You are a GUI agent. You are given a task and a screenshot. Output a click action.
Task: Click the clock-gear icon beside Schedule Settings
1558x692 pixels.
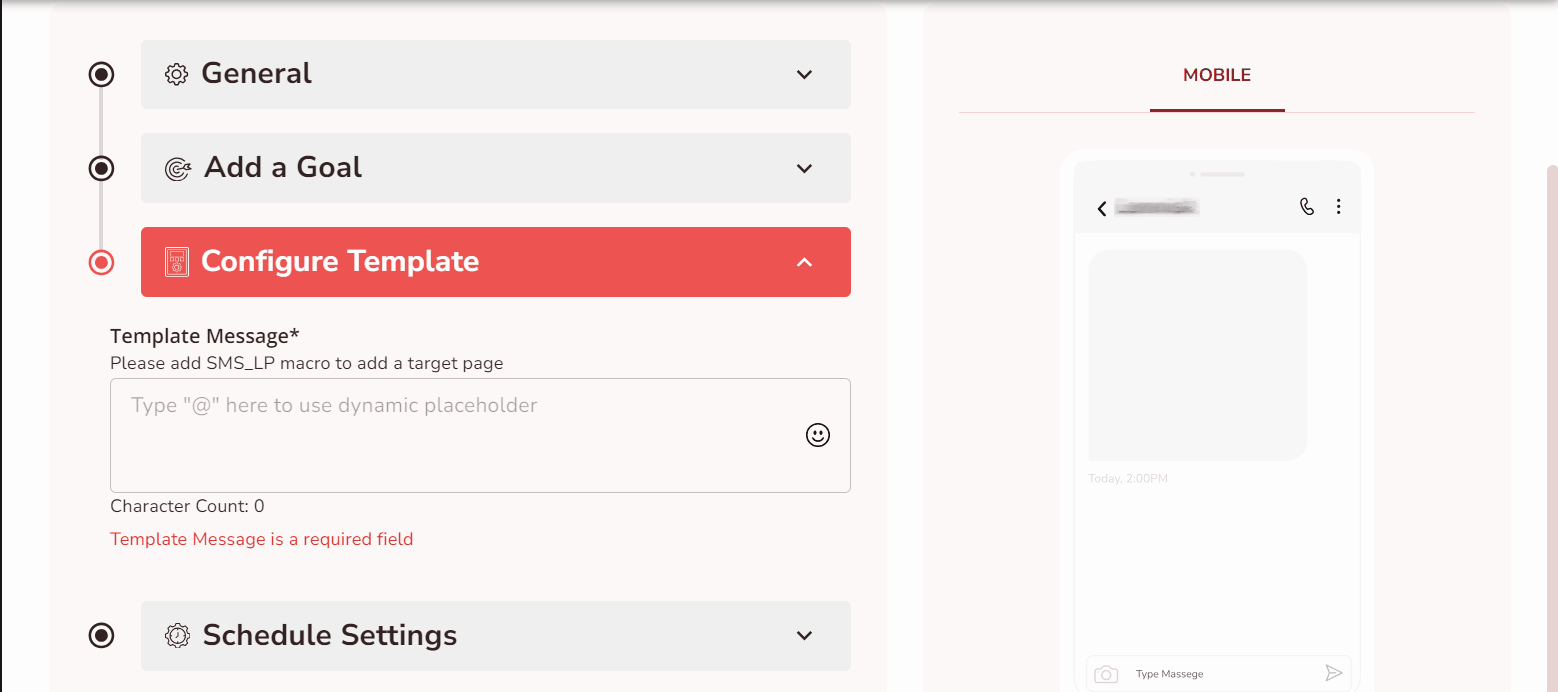tap(178, 636)
